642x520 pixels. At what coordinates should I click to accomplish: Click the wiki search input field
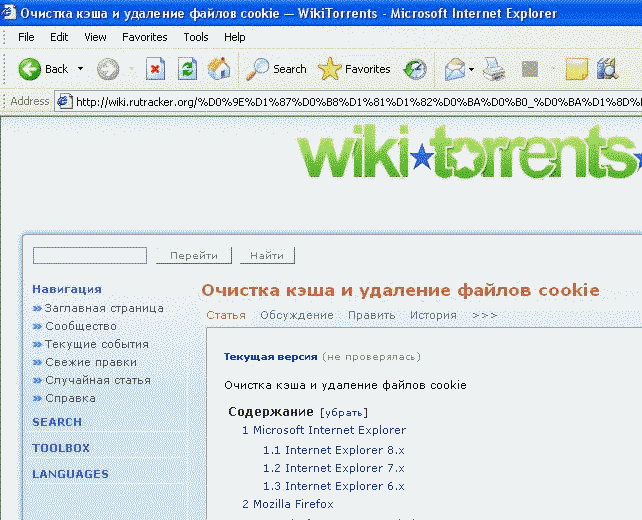pos(89,256)
